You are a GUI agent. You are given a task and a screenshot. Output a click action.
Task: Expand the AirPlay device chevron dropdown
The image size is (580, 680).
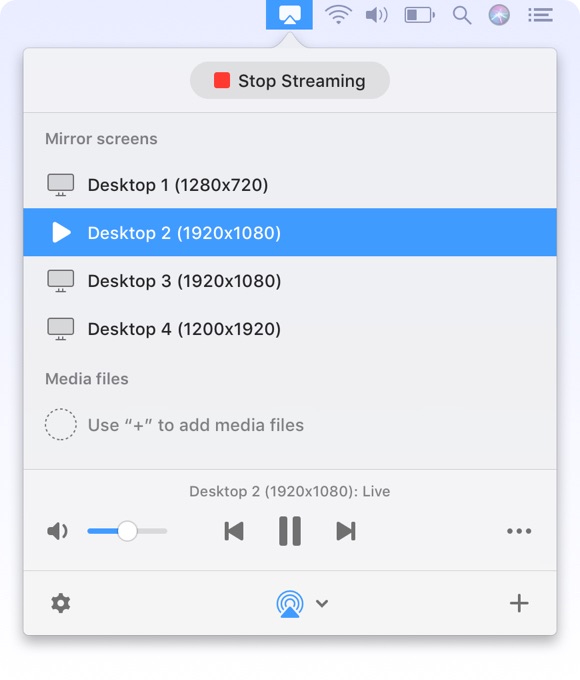(x=322, y=603)
